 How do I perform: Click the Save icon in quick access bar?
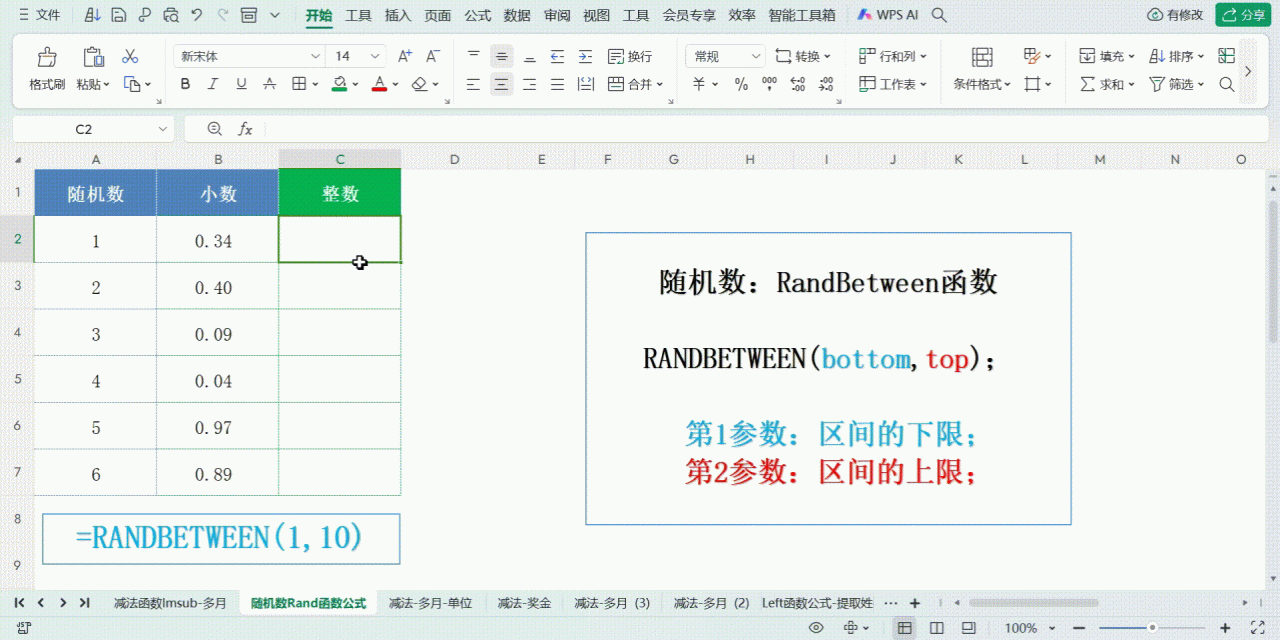coord(118,15)
